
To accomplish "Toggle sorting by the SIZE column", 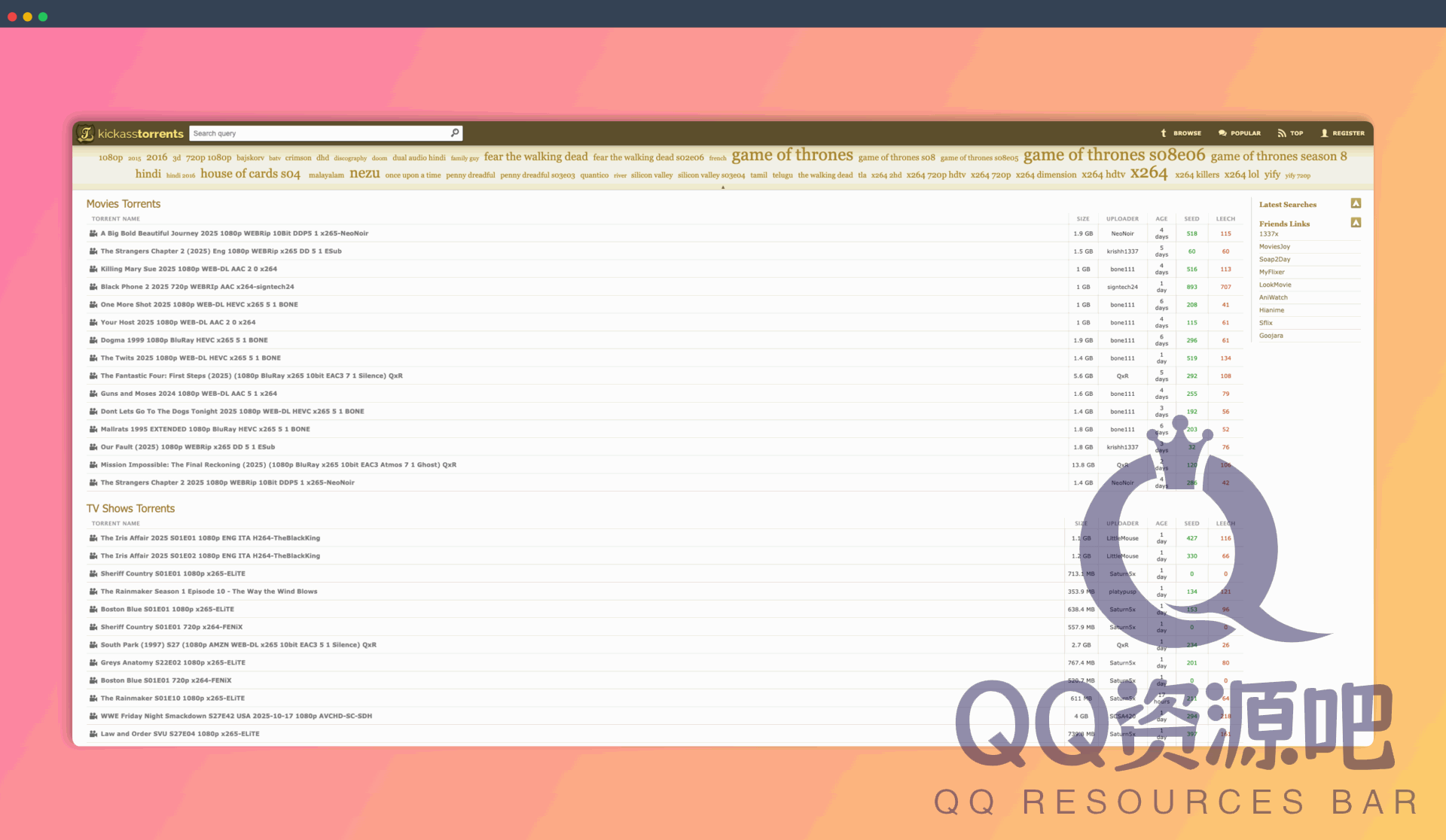I will tap(1083, 218).
